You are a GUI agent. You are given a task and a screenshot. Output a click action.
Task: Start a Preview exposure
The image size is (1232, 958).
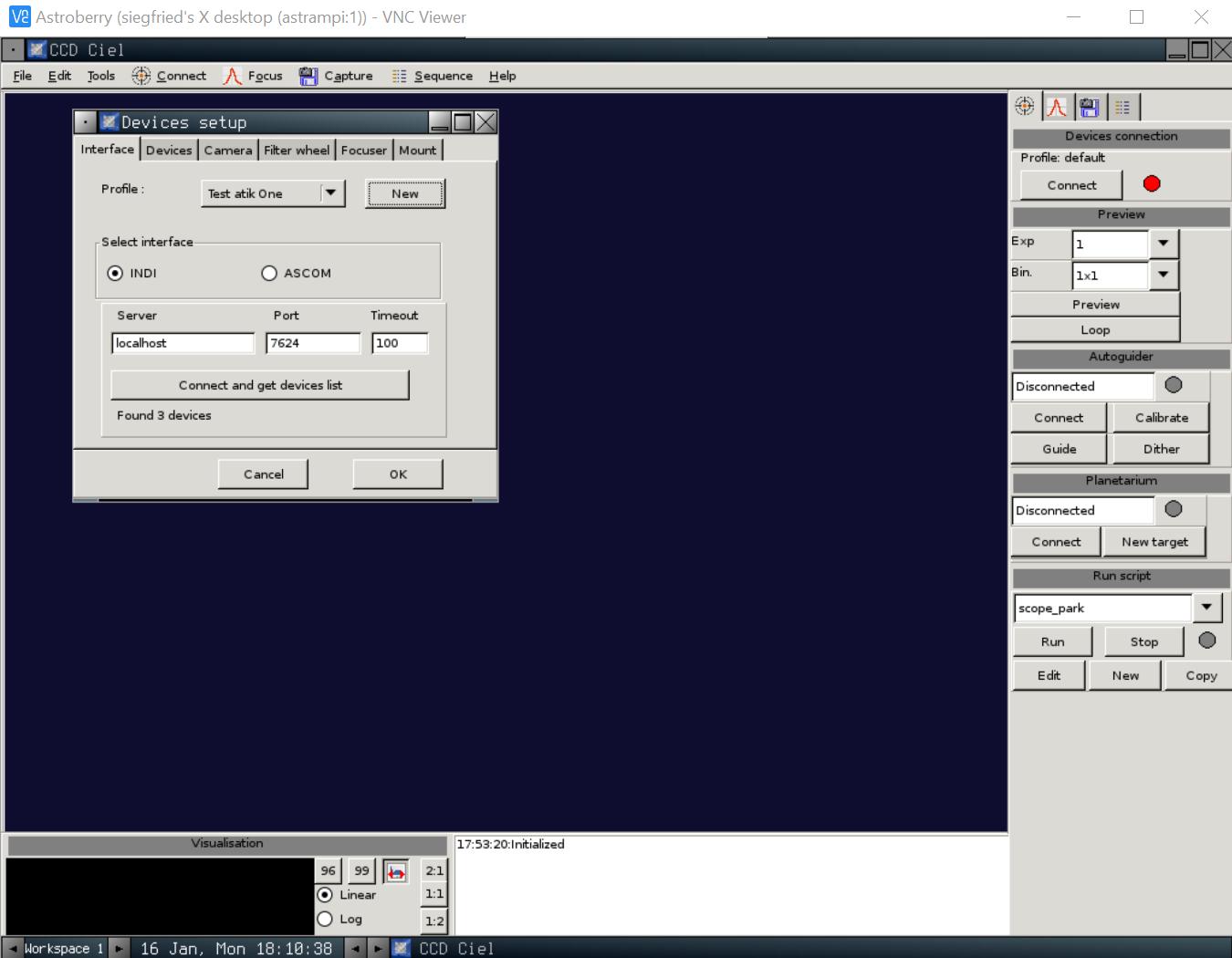tap(1095, 305)
